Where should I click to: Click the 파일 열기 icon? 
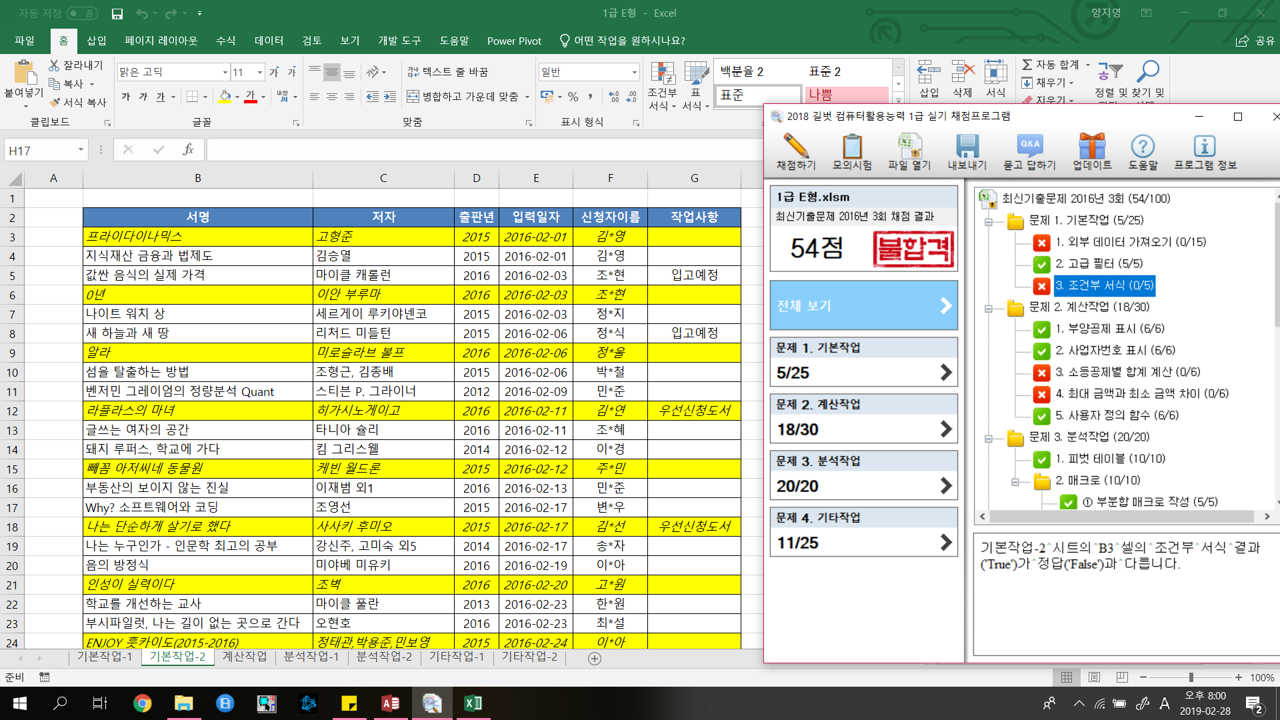909,151
